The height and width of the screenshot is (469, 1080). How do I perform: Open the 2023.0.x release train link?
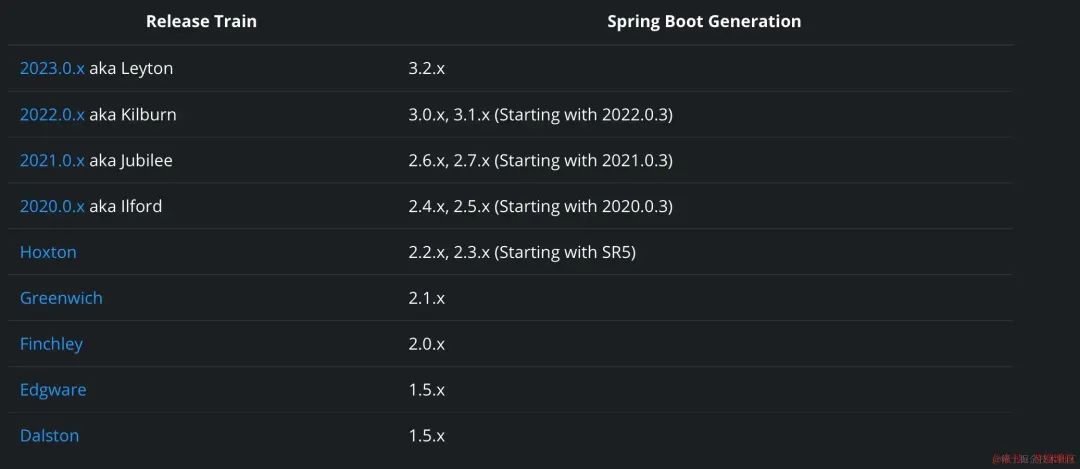(52, 68)
